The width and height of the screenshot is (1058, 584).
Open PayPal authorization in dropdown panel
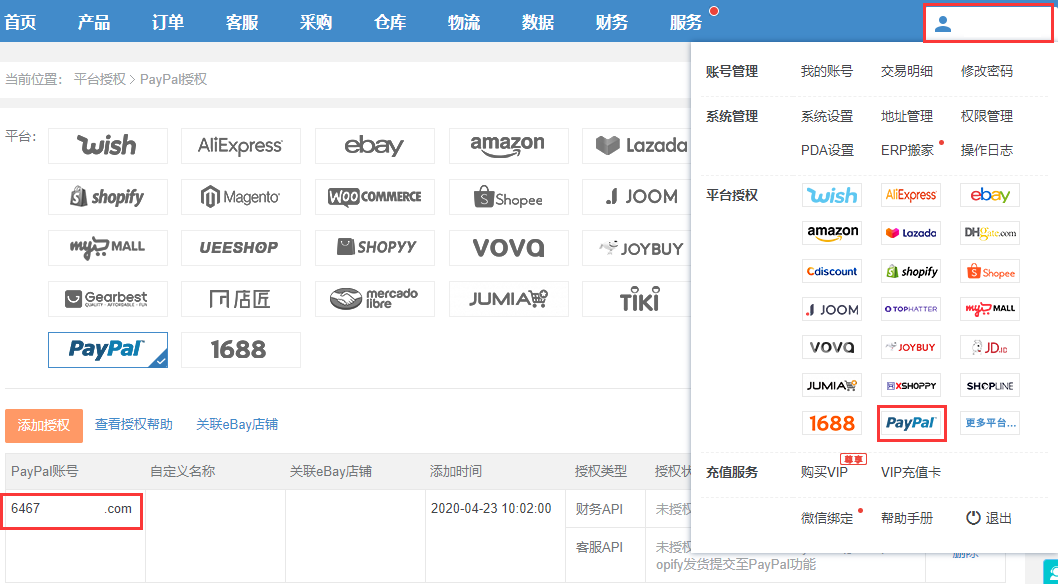pos(911,424)
